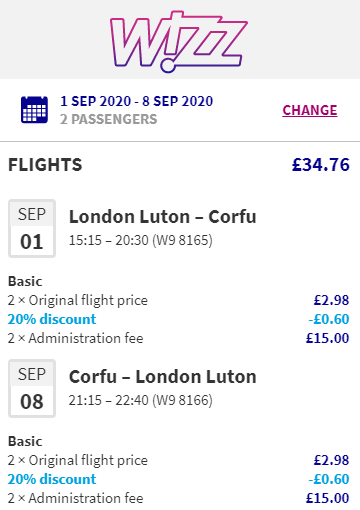Click the CHANGE link
Image resolution: width=360 pixels, height=510 pixels.
pos(310,110)
